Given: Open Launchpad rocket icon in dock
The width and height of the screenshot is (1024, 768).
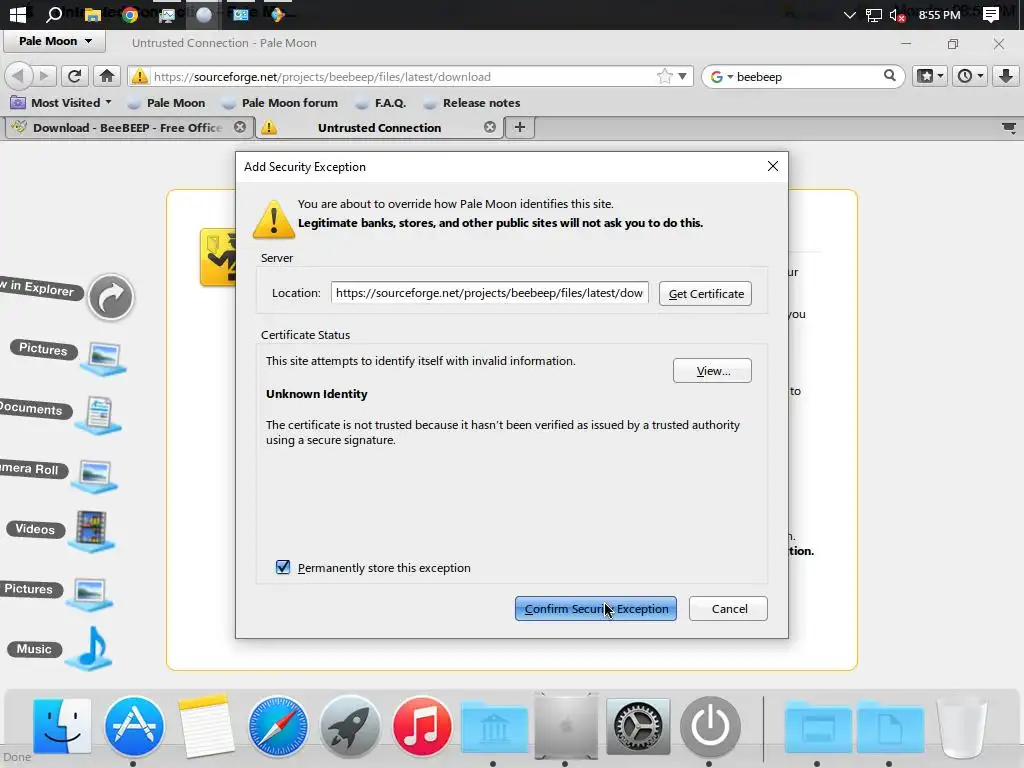Looking at the screenshot, I should point(350,726).
